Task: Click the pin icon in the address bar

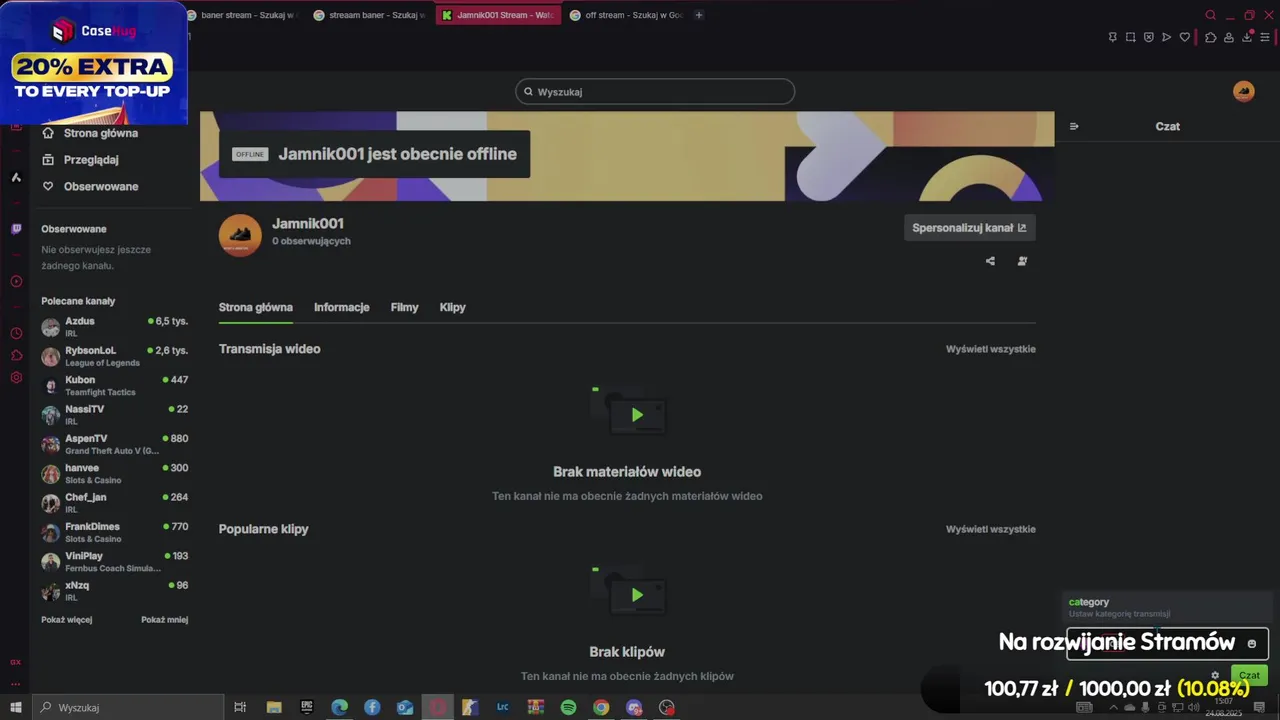Action: (1113, 37)
